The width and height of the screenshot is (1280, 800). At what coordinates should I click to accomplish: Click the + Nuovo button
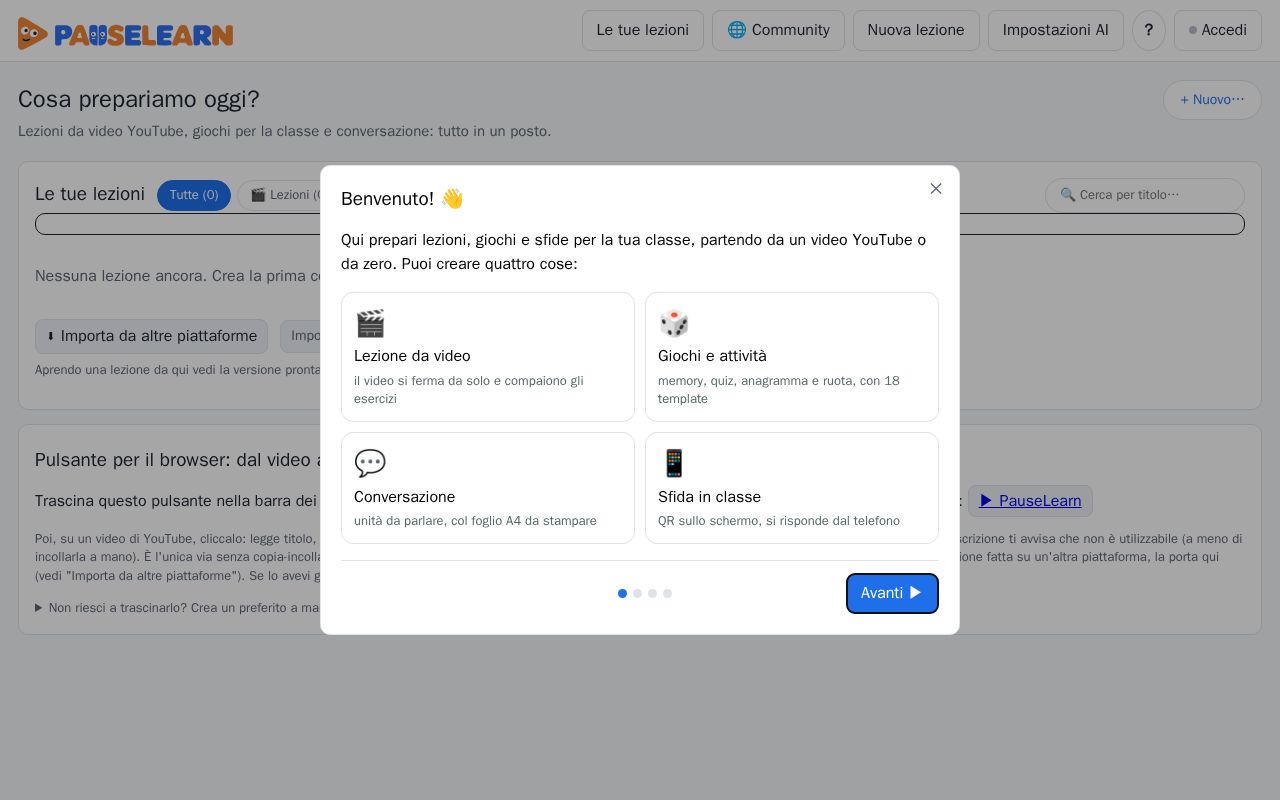pyautogui.click(x=1212, y=100)
